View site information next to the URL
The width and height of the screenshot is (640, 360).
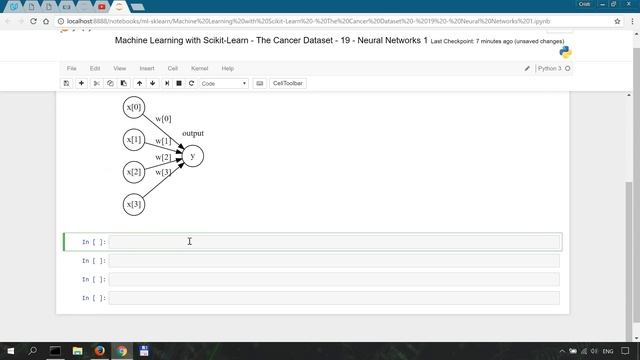(x=61, y=21)
